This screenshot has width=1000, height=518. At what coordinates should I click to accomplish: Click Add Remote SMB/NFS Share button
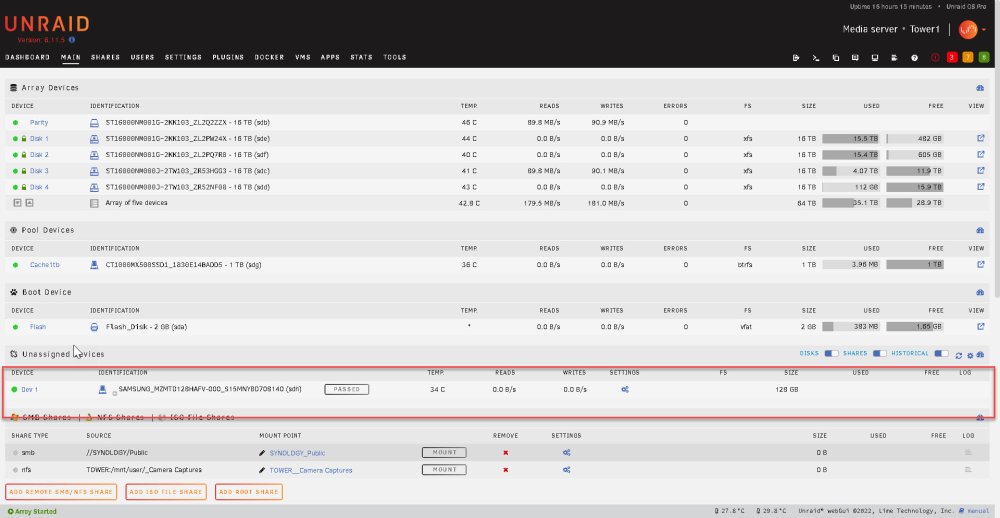(61, 492)
